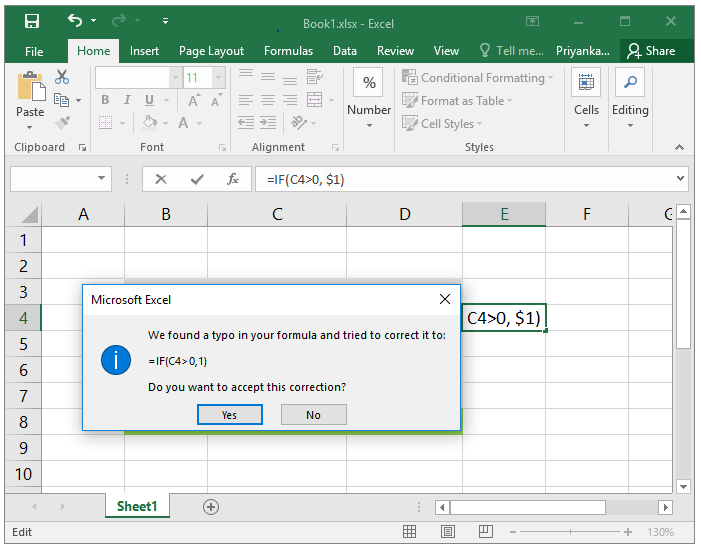Click the Format Painter brush icon
The height and width of the screenshot is (550, 701).
coord(63,123)
